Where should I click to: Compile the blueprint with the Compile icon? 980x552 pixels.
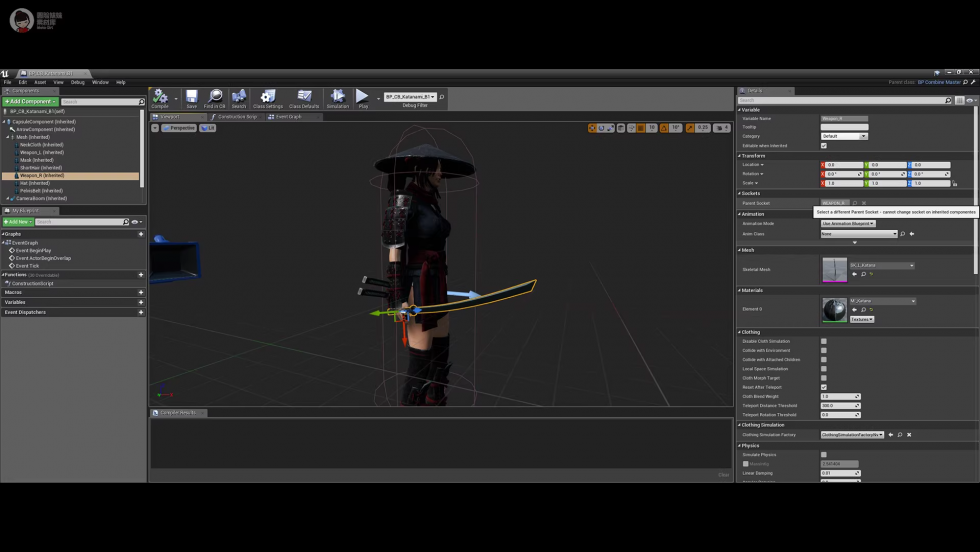(160, 97)
